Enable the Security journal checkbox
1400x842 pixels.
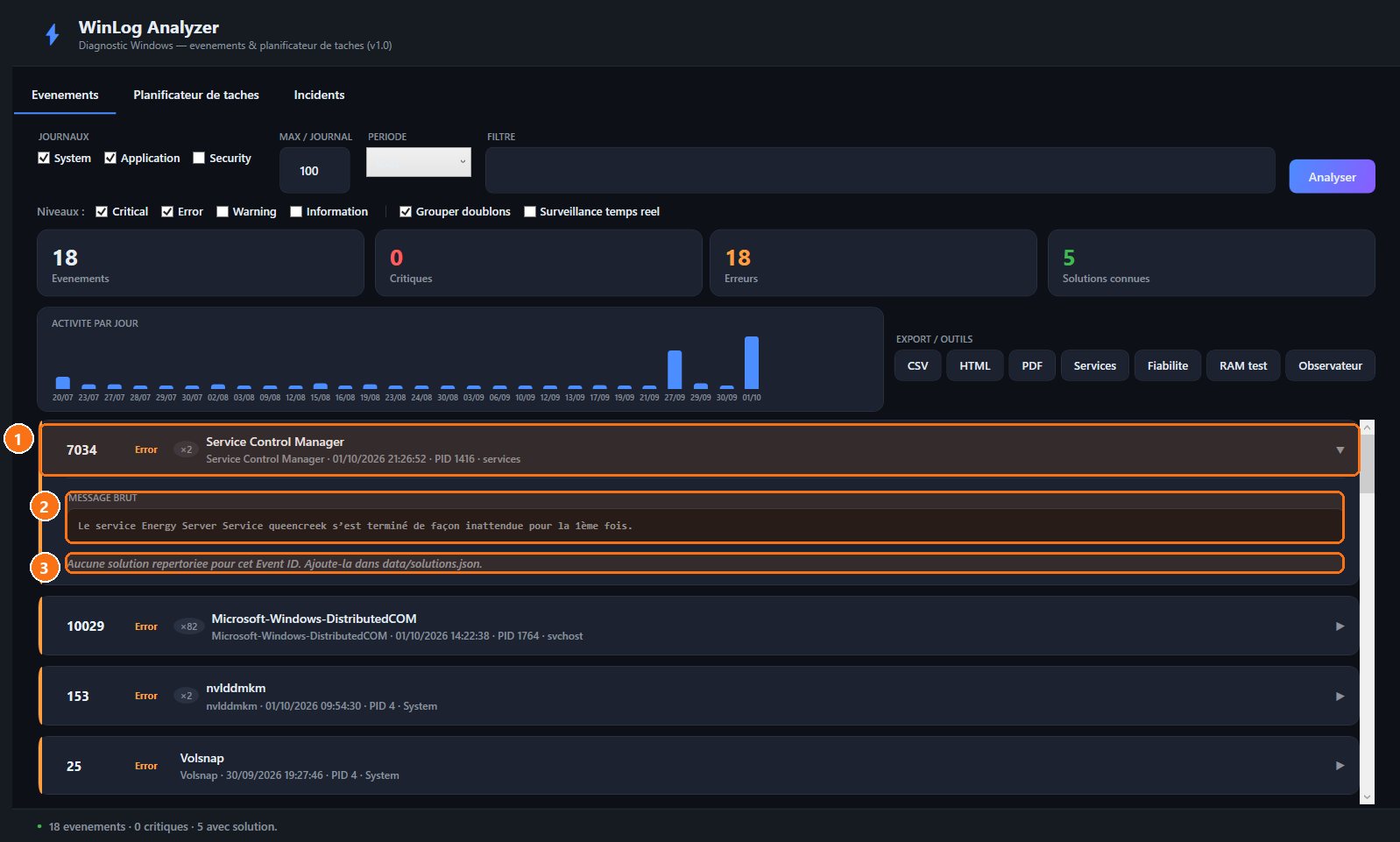pyautogui.click(x=199, y=158)
